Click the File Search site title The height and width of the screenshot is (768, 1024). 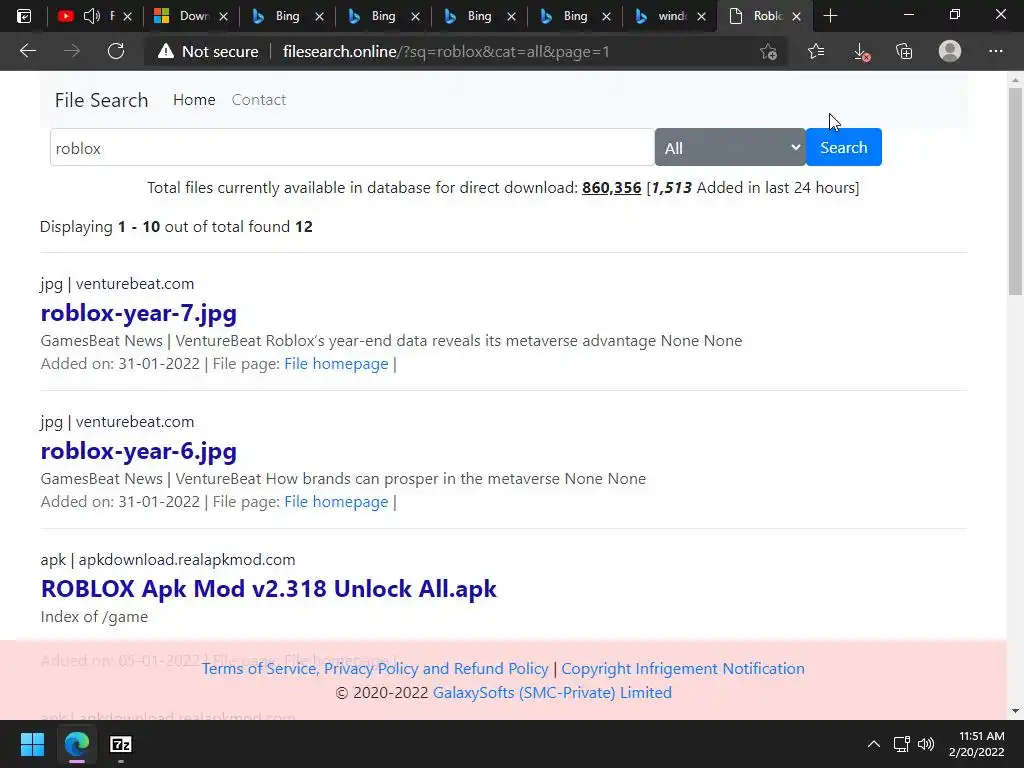coord(101,100)
